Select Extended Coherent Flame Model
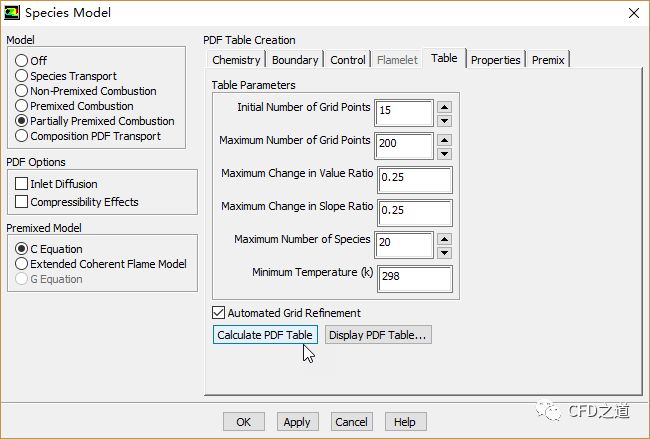650x439 pixels. (22, 264)
